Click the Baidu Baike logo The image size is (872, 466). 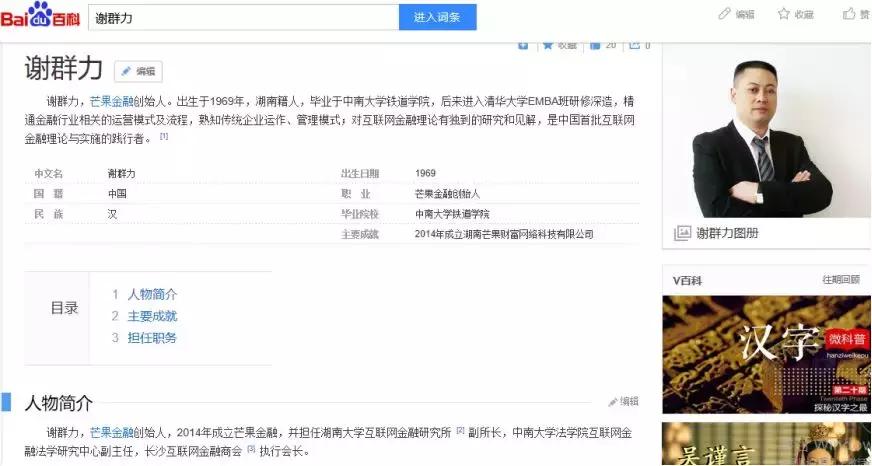[41, 17]
